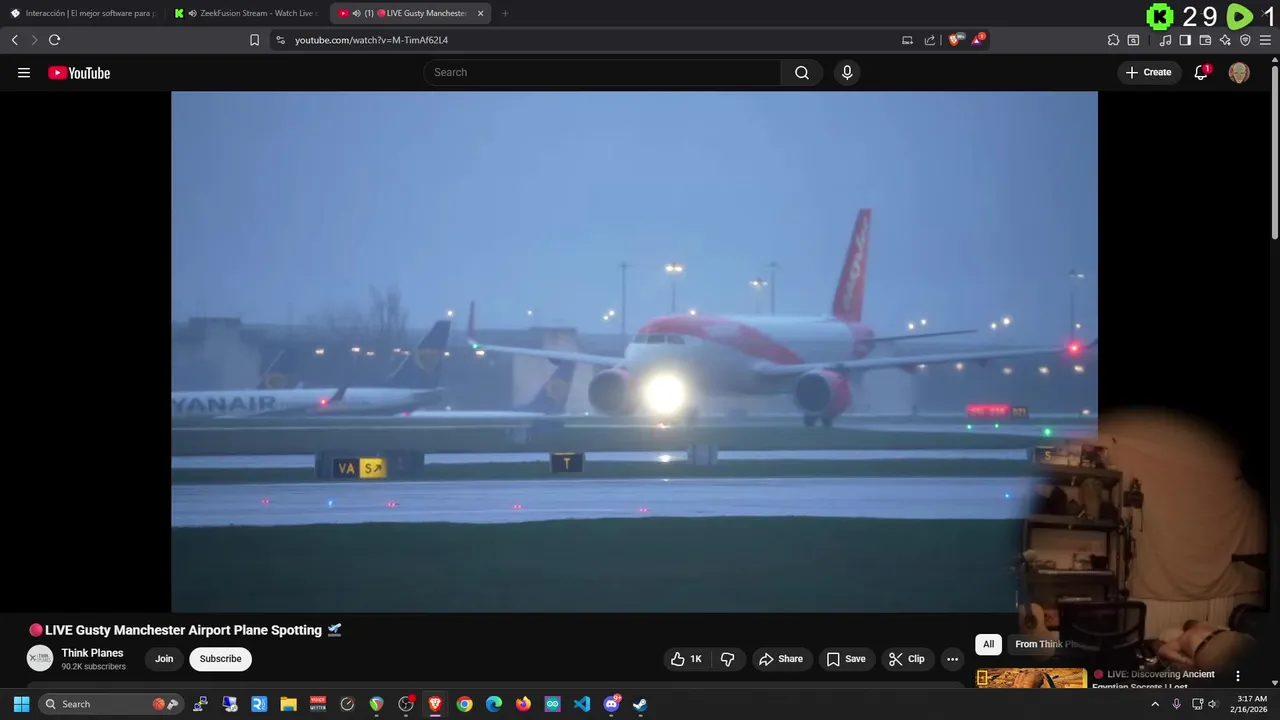Open the YouTube account avatar menu
The image size is (1280, 720).
click(1239, 72)
